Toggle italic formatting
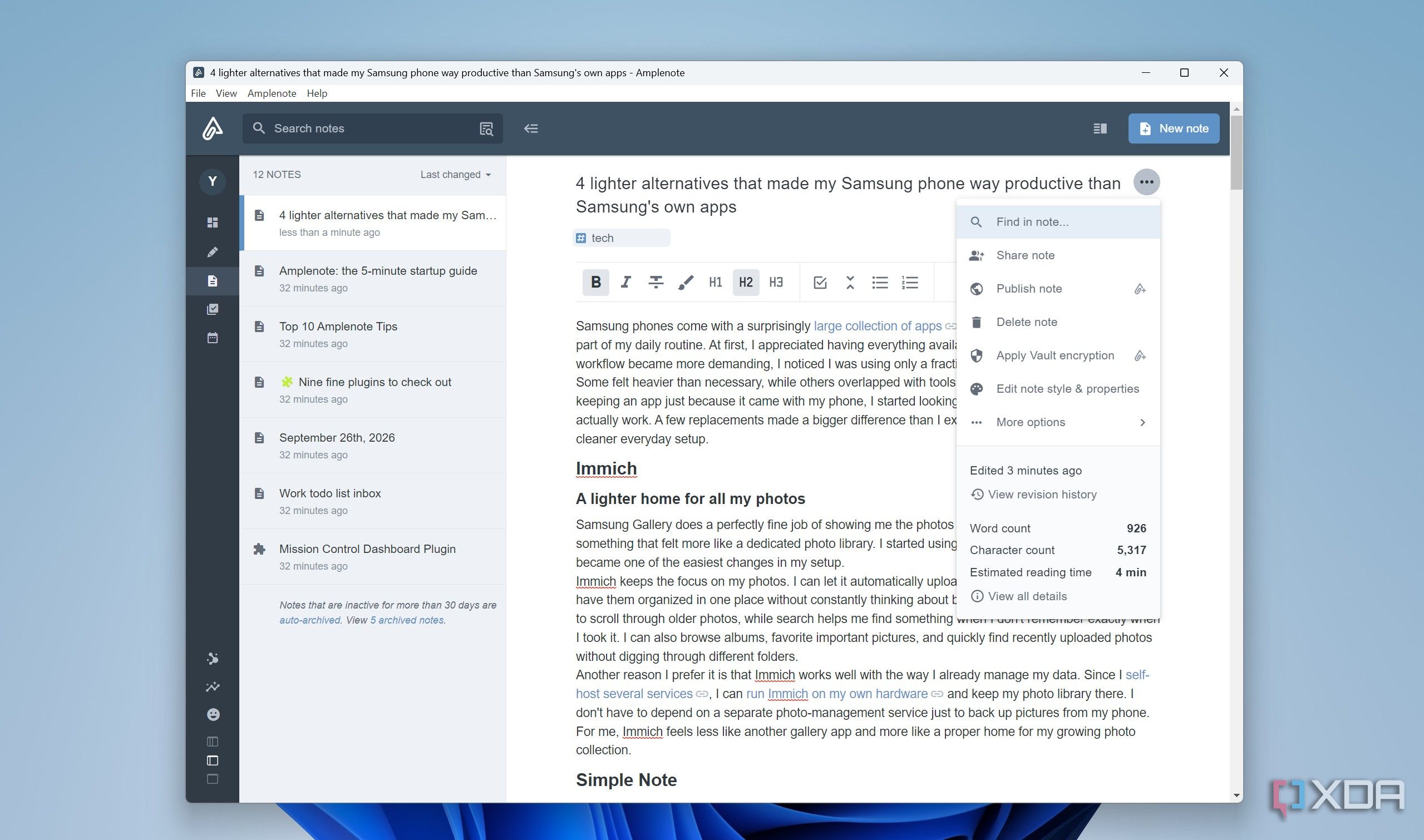Viewport: 1424px width, 840px height. point(625,282)
